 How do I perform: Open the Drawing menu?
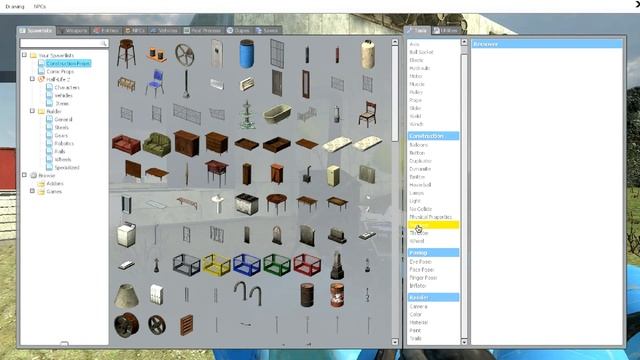click(15, 7)
